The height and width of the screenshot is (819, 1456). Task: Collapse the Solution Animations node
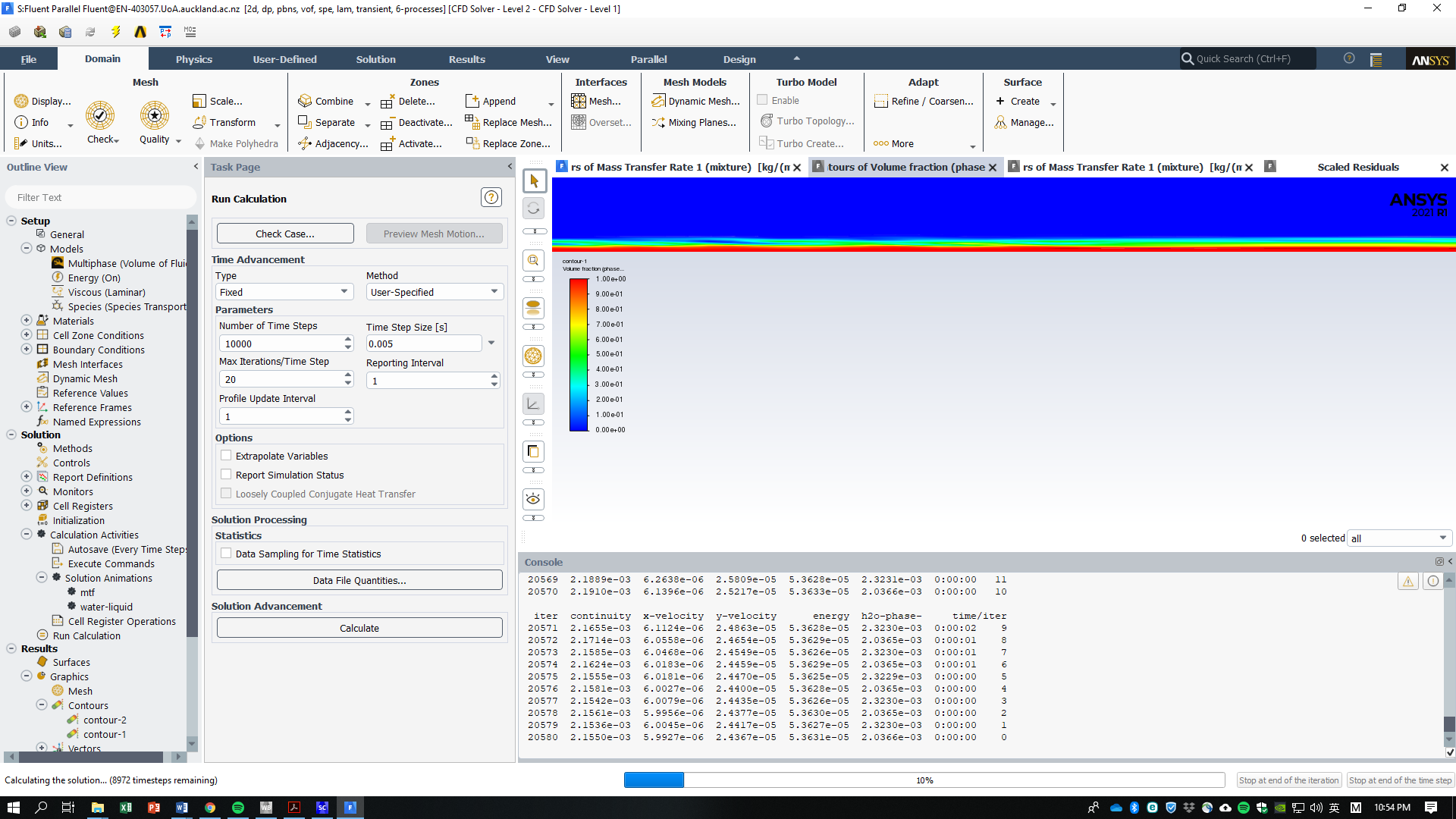pyautogui.click(x=42, y=578)
